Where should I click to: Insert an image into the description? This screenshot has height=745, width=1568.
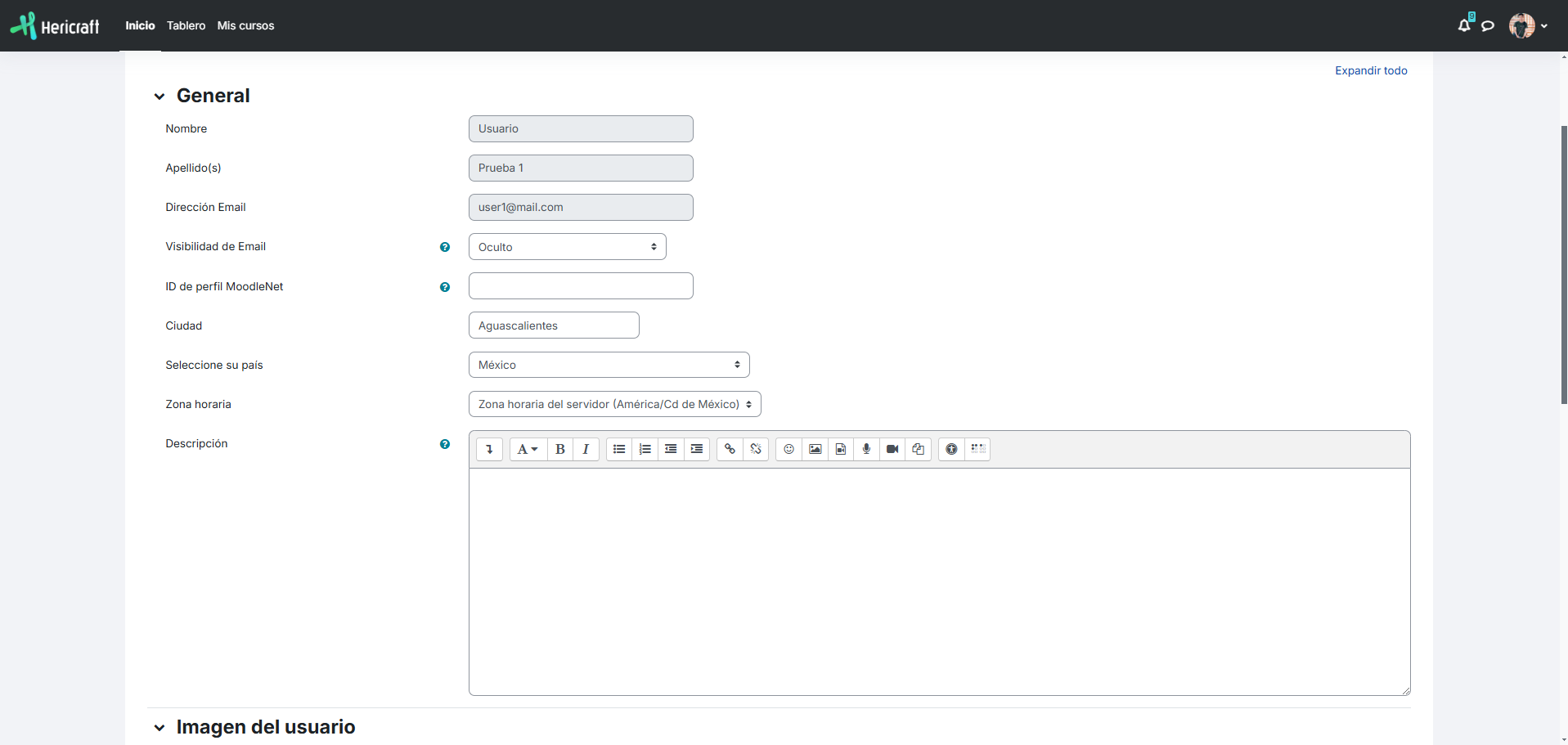(x=815, y=449)
